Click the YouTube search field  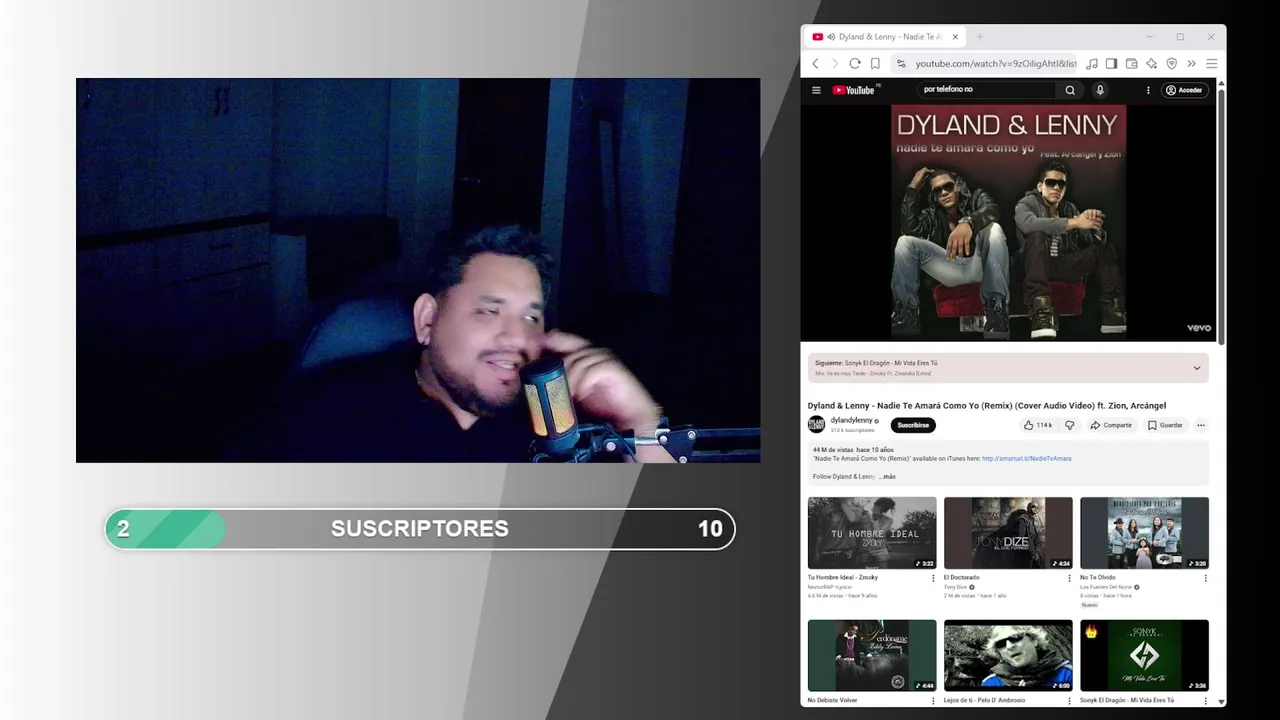986,90
